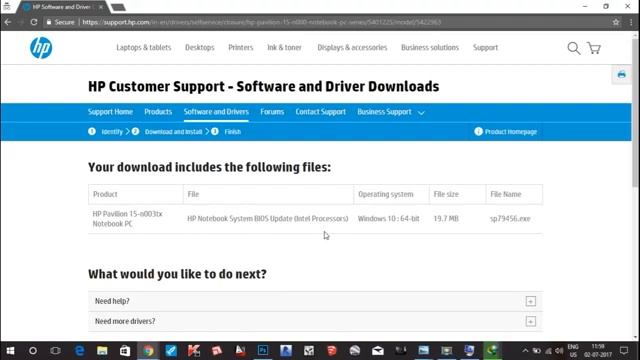Image resolution: width=640 pixels, height=360 pixels.
Task: Click the Finish step
Action: 233,132
